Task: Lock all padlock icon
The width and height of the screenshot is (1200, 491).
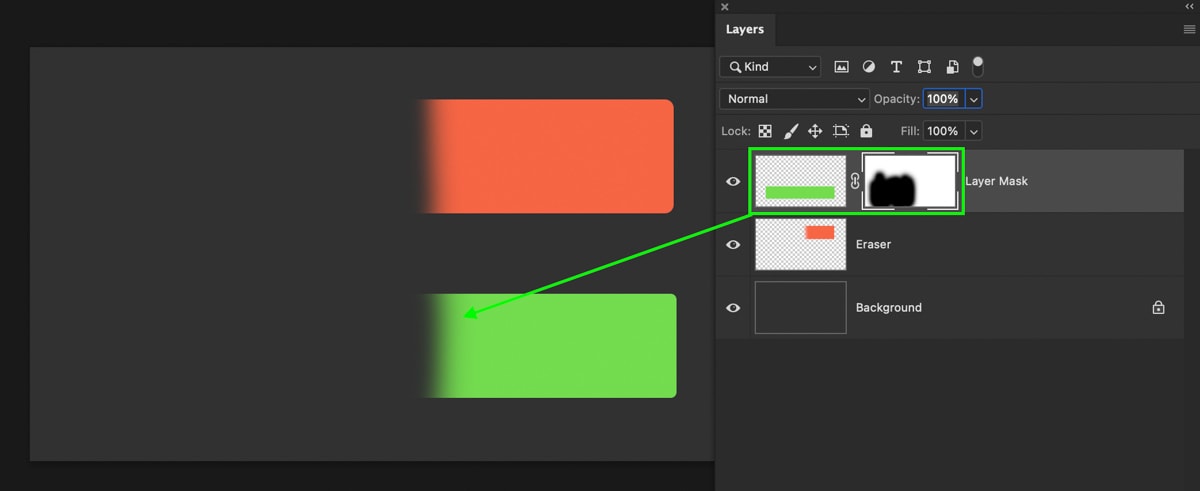Action: tap(866, 131)
